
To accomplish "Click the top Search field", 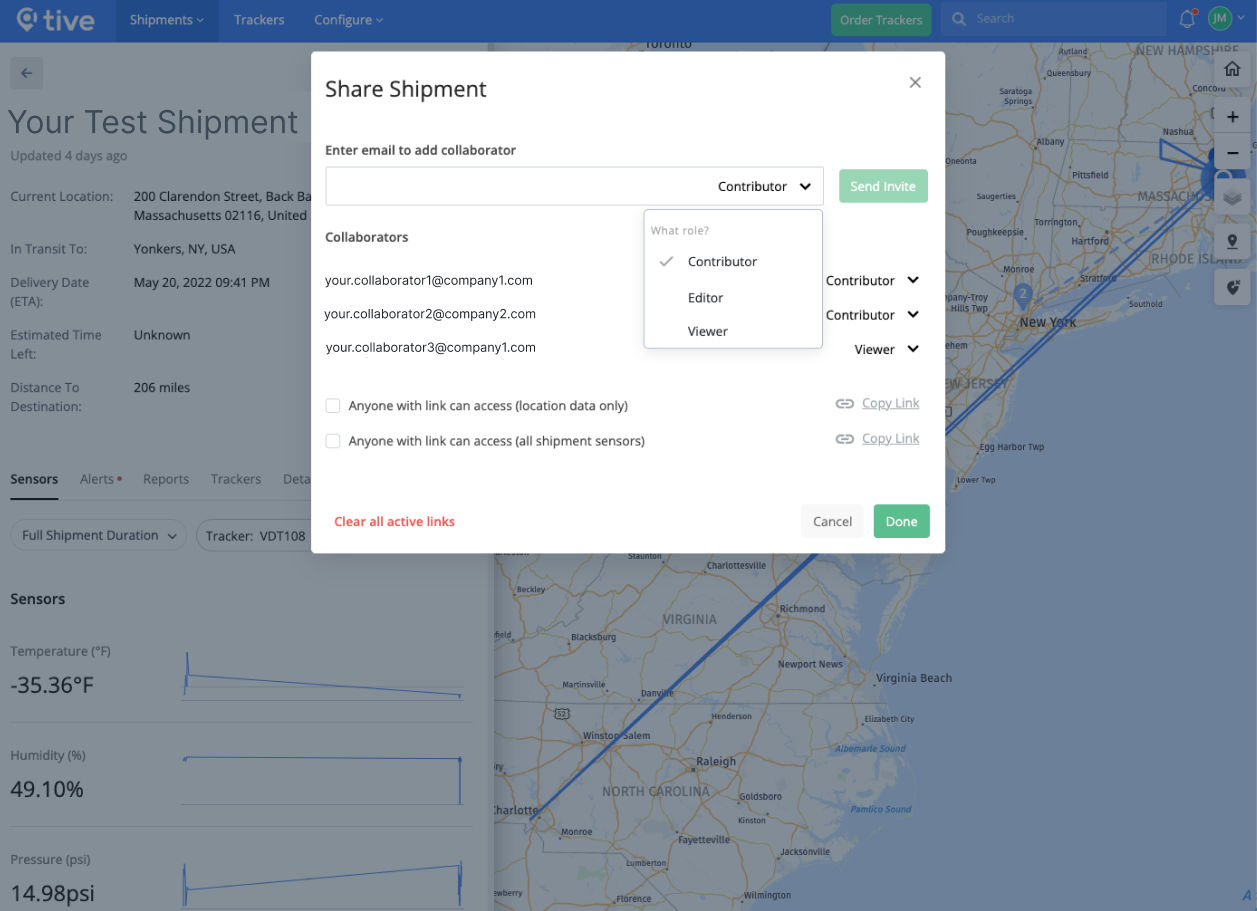I will (1055, 19).
